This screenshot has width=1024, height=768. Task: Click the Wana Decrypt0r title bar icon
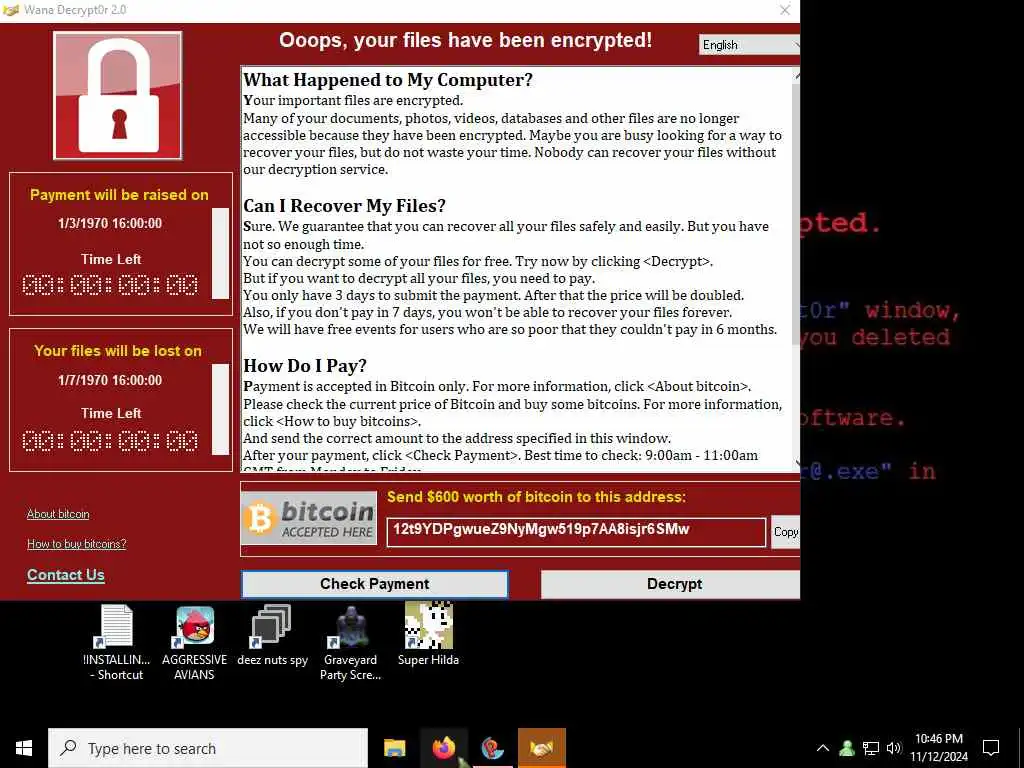(x=10, y=10)
